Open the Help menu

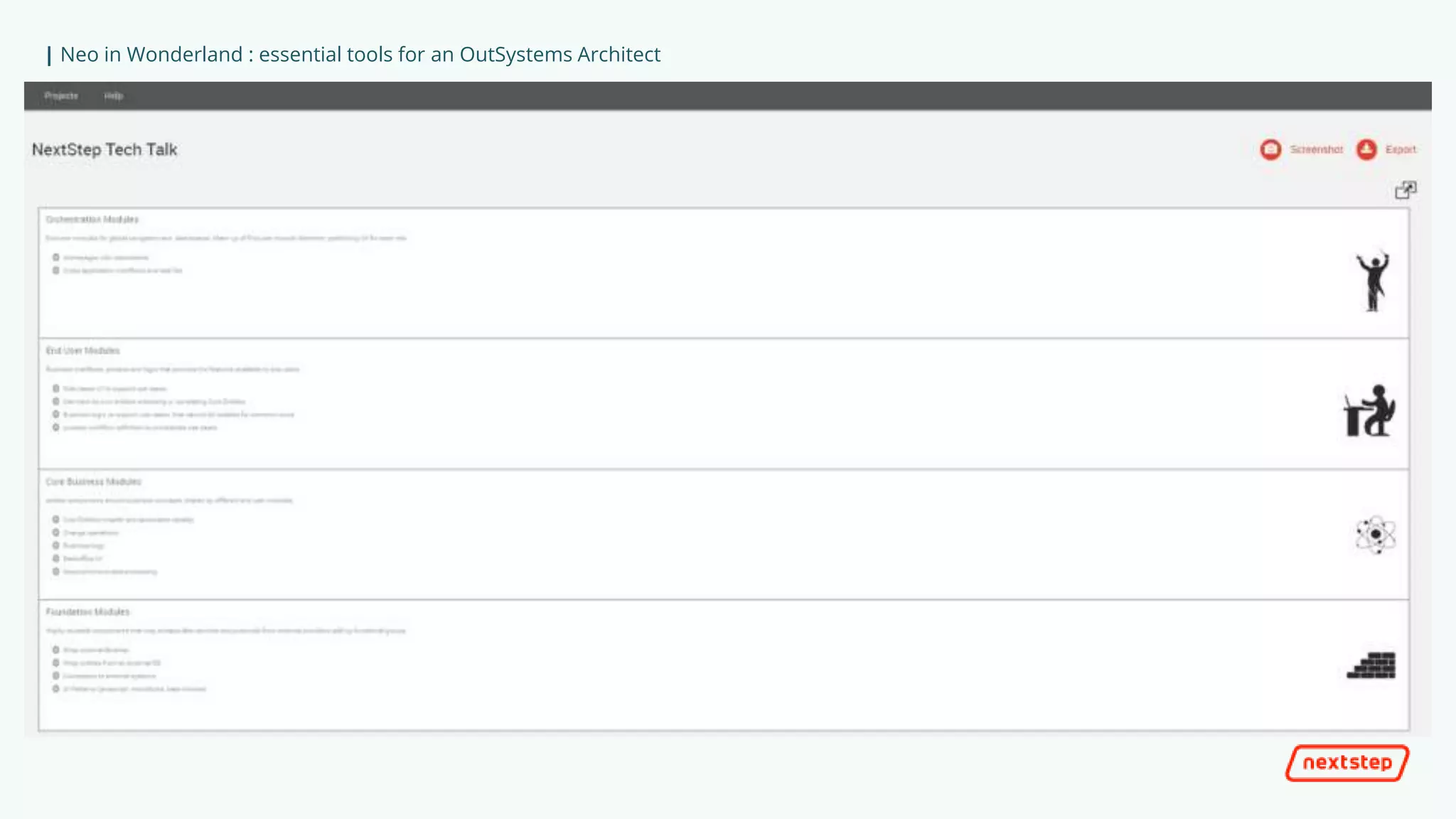[x=113, y=96]
